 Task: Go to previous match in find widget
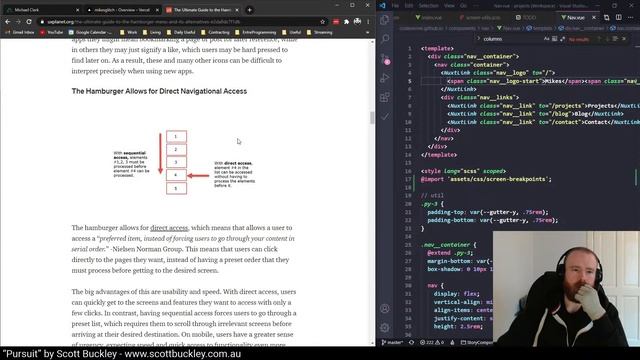[599, 39]
